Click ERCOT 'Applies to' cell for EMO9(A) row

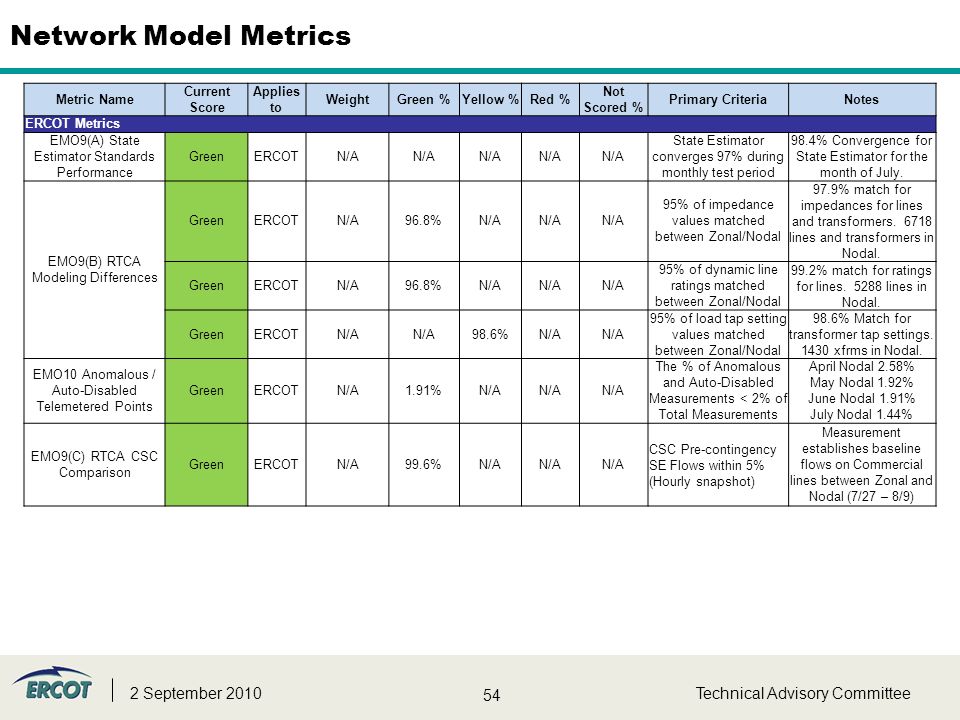(x=276, y=156)
